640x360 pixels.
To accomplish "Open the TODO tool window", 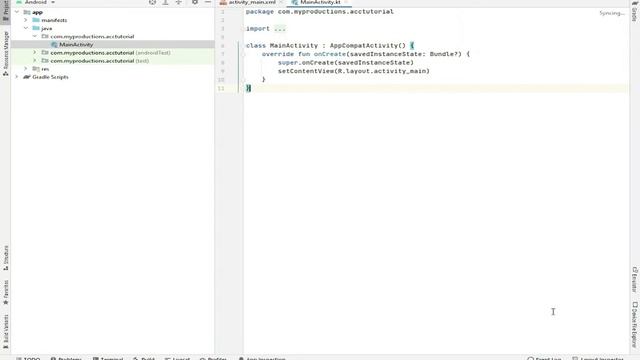I will coord(28,358).
